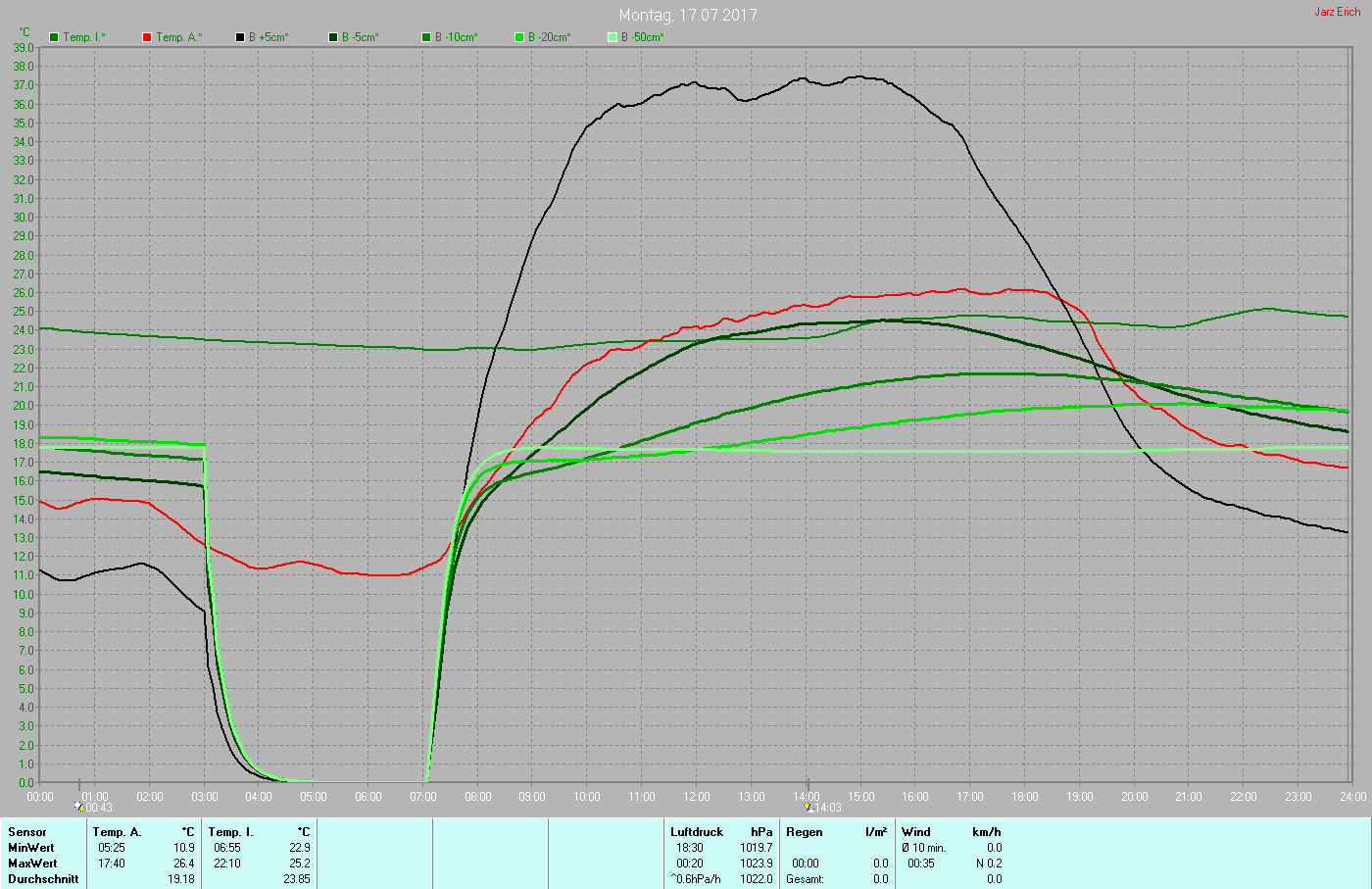Viewport: 1372px width, 889px height.
Task: Click the 'MaxWert' row label
Action: tap(32, 864)
